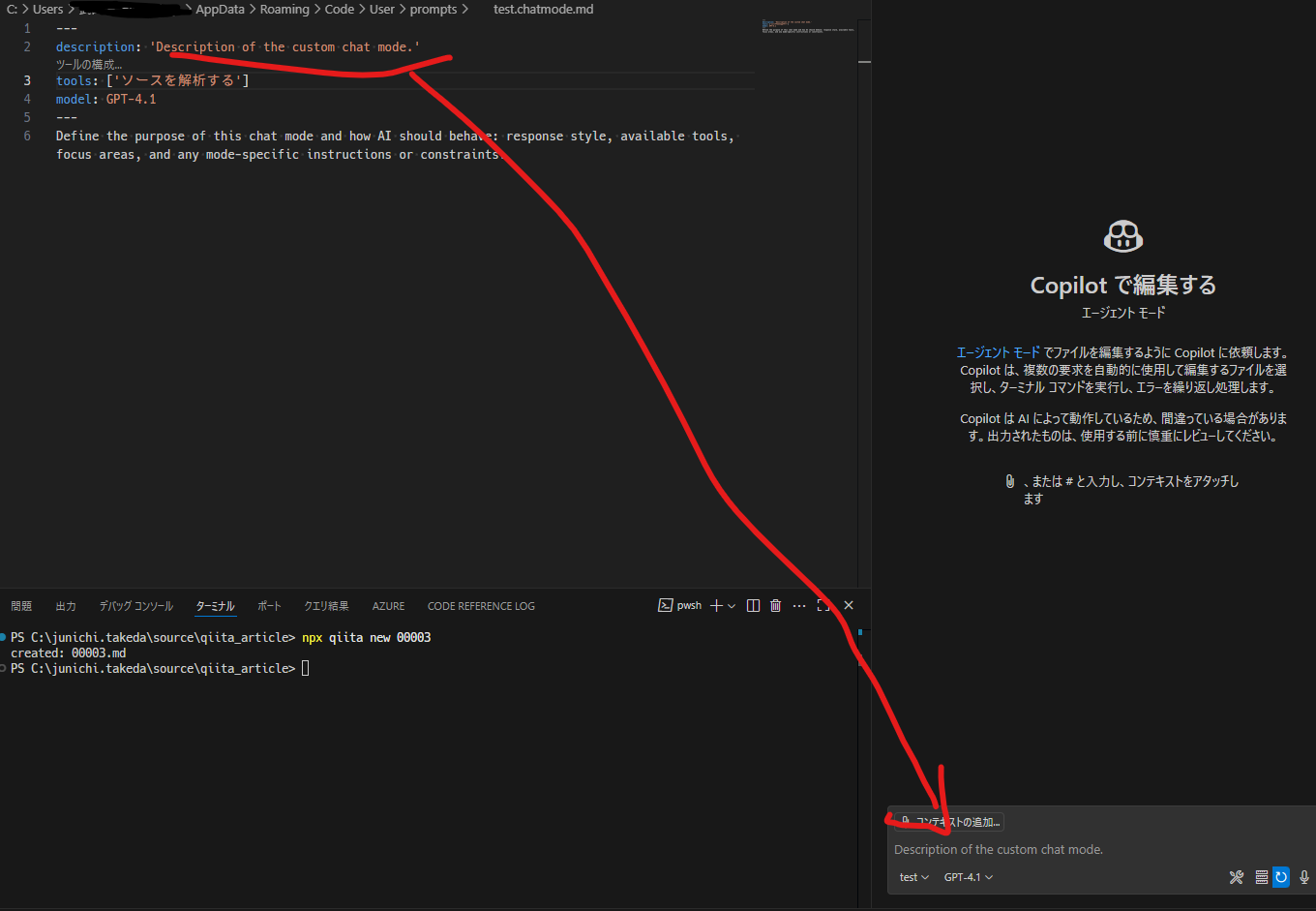1316x911 pixels.
Task: Follow the エージェント モード link
Action: 998,352
